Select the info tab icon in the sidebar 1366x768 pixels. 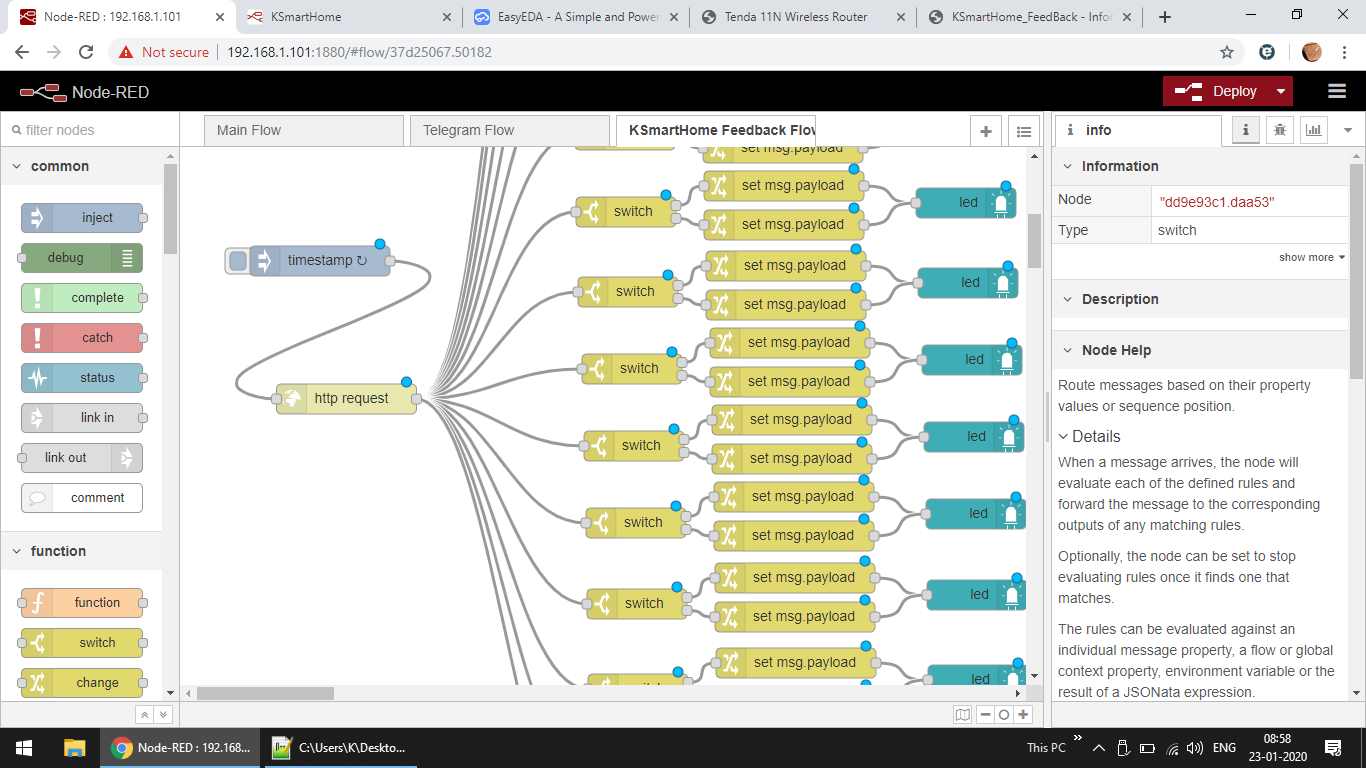1245,130
